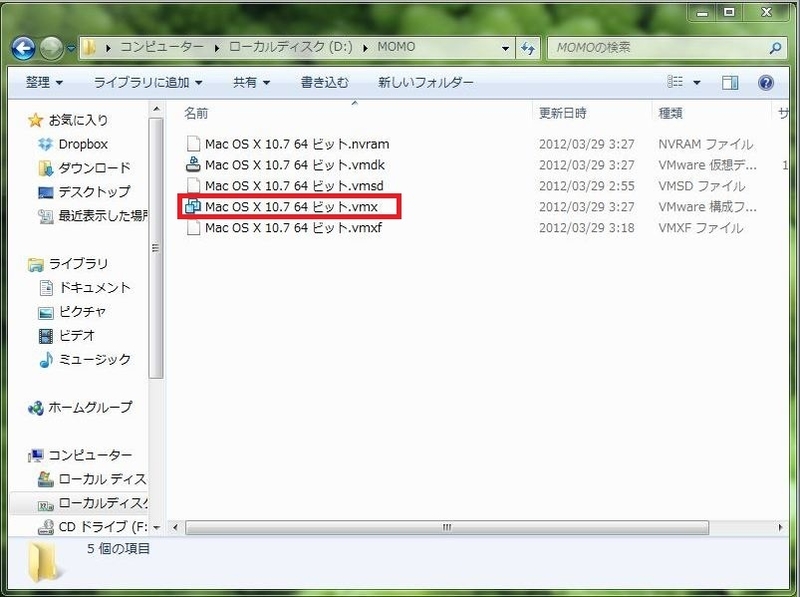Select the ローカルディスク (D:) breadcrumb segment
This screenshot has width=800, height=597.
tap(290, 47)
